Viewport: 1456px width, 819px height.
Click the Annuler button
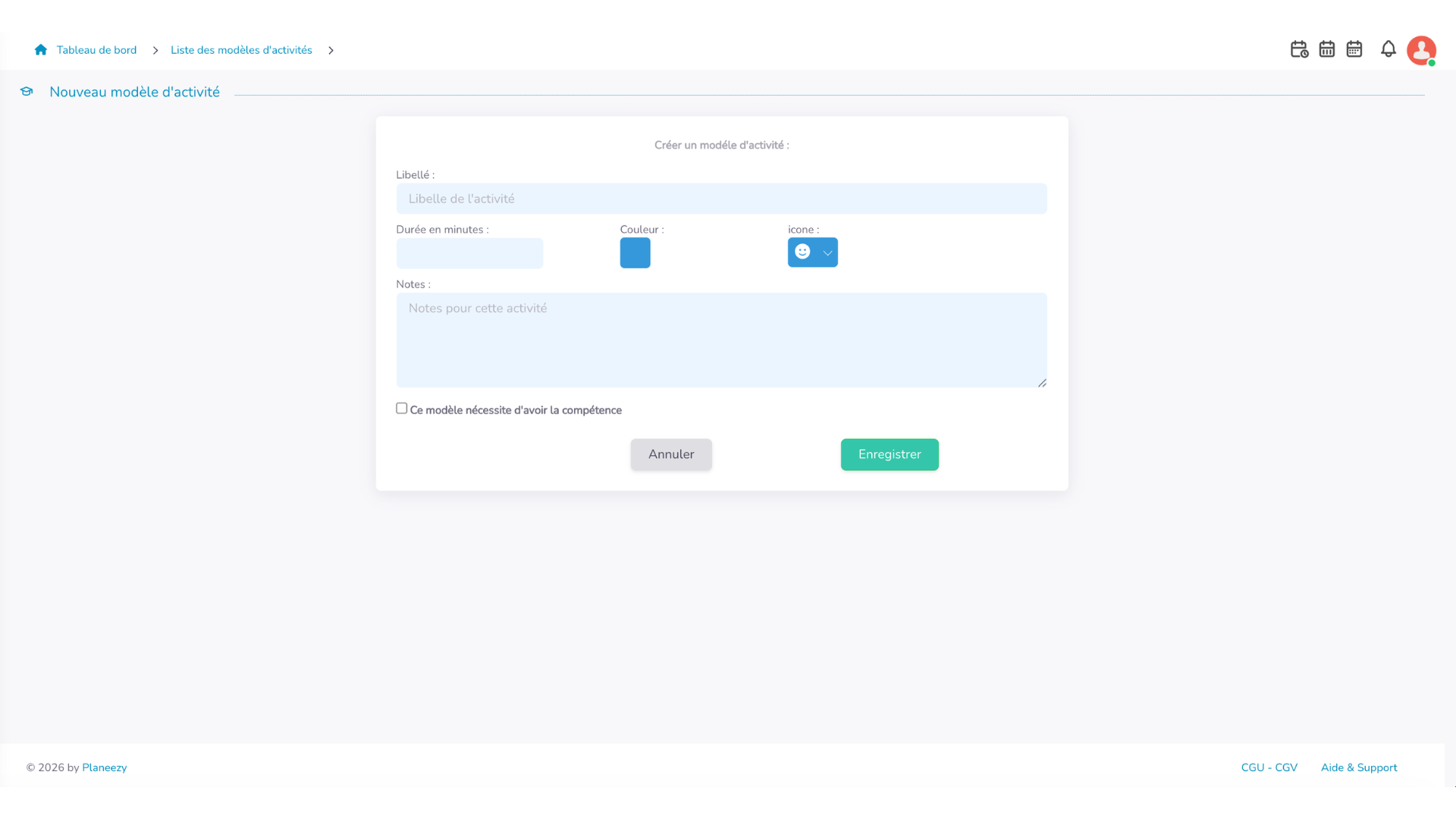(x=671, y=454)
